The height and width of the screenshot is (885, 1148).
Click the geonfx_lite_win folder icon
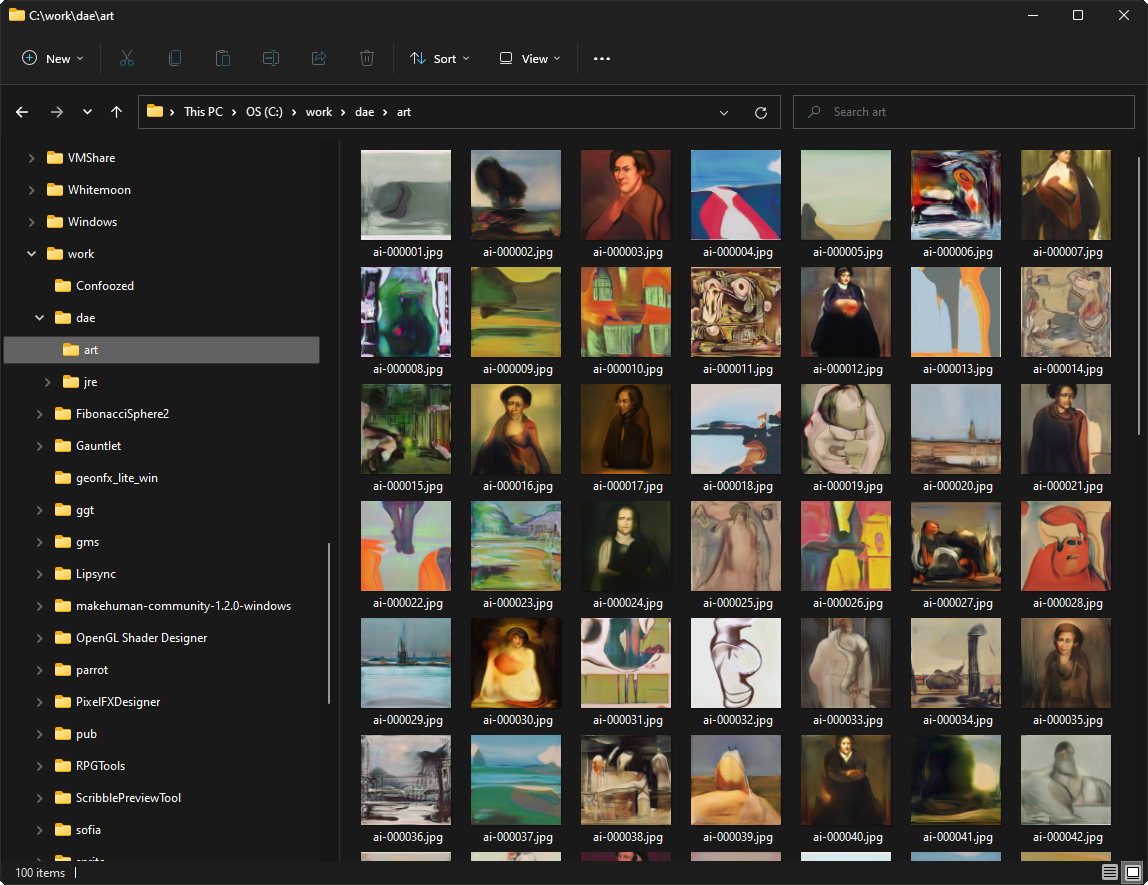(63, 478)
